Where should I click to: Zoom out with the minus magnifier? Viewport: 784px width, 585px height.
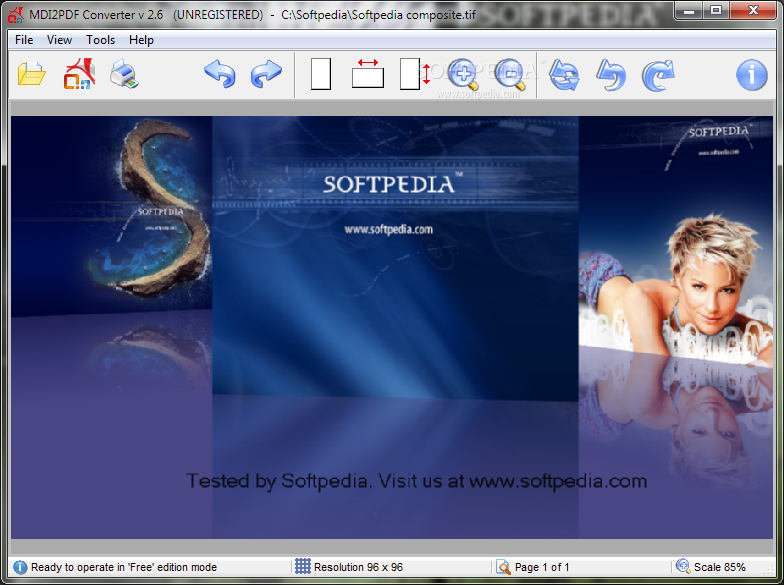[x=510, y=74]
